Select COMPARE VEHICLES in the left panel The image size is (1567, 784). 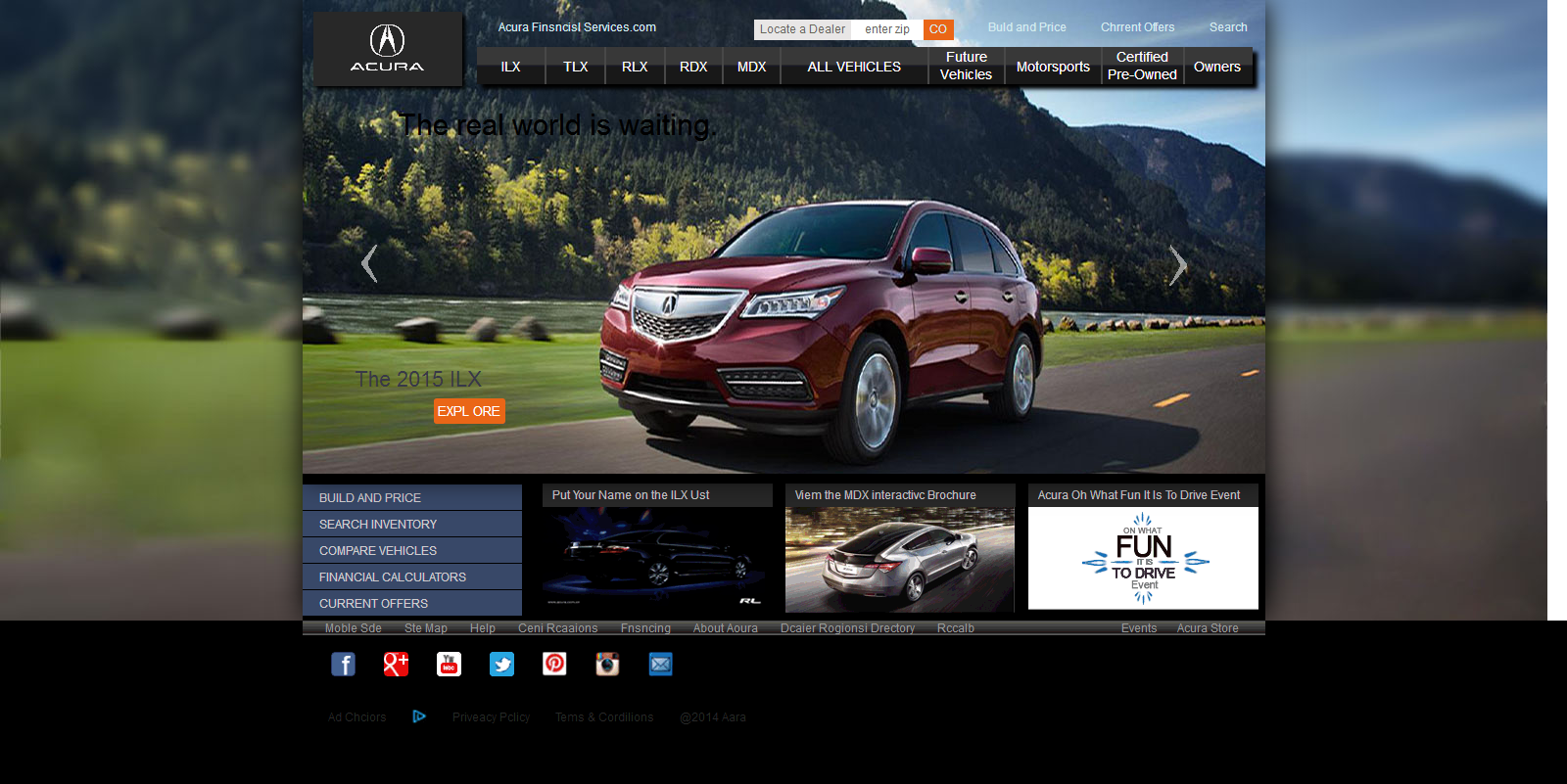pos(412,550)
